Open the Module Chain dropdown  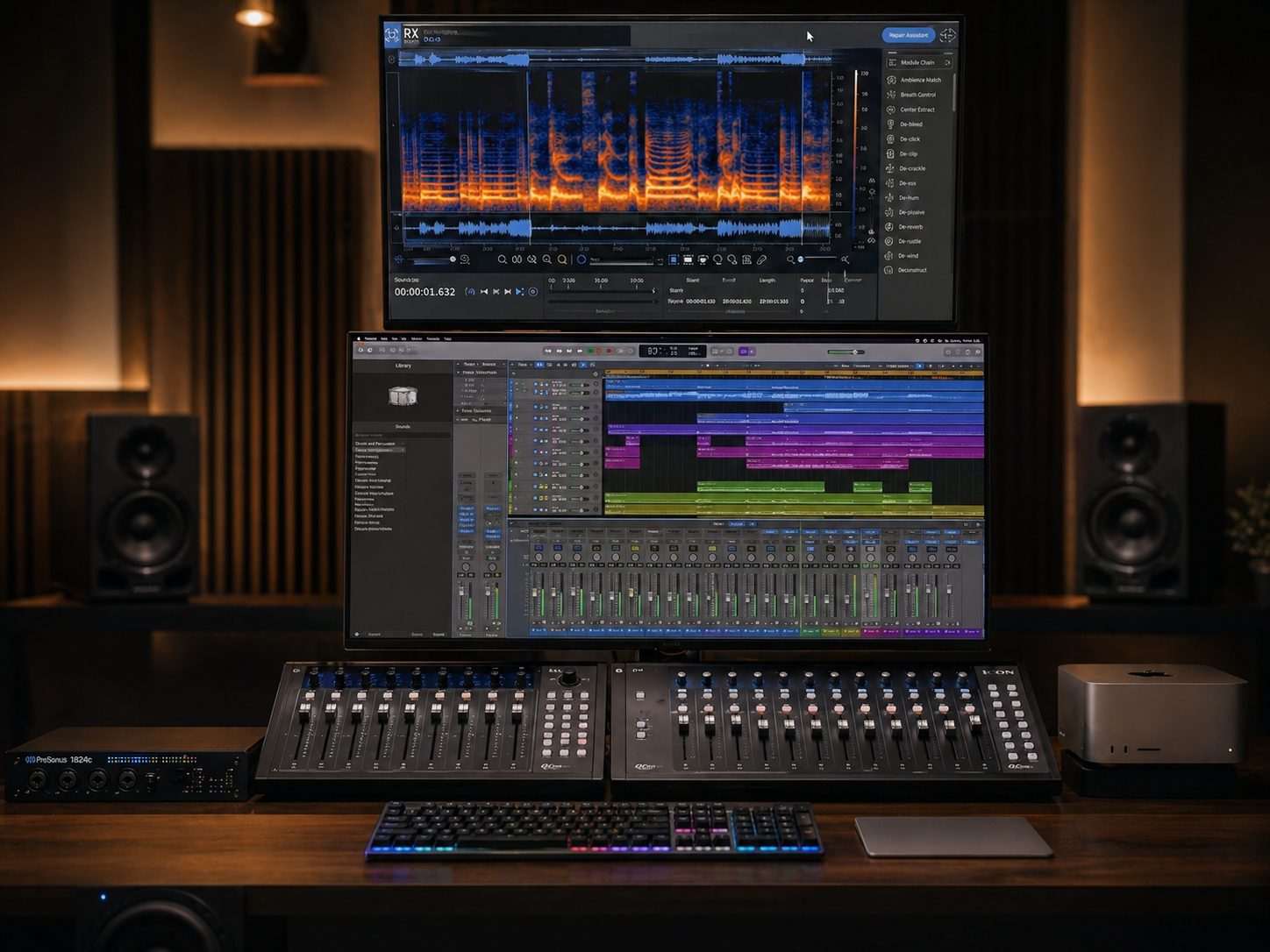(918, 62)
